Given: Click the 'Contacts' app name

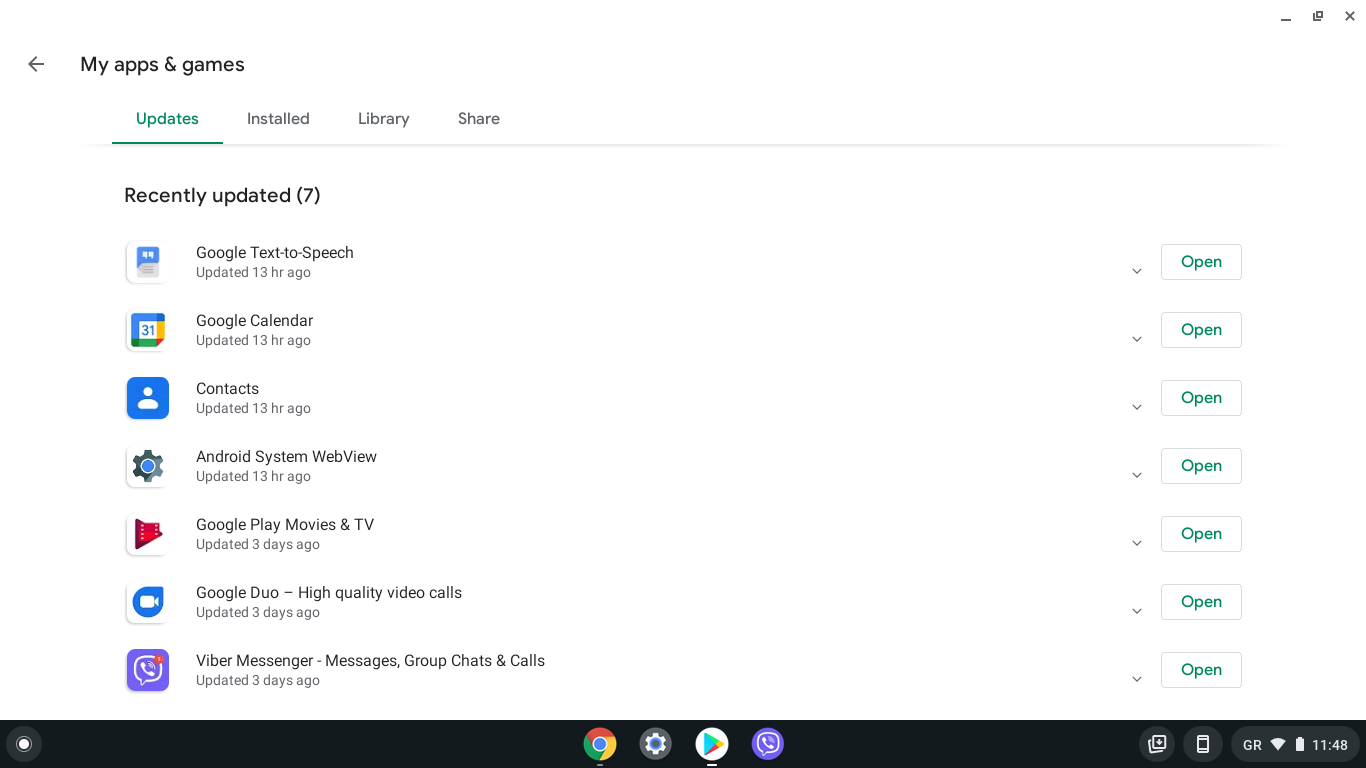Looking at the screenshot, I should (228, 389).
